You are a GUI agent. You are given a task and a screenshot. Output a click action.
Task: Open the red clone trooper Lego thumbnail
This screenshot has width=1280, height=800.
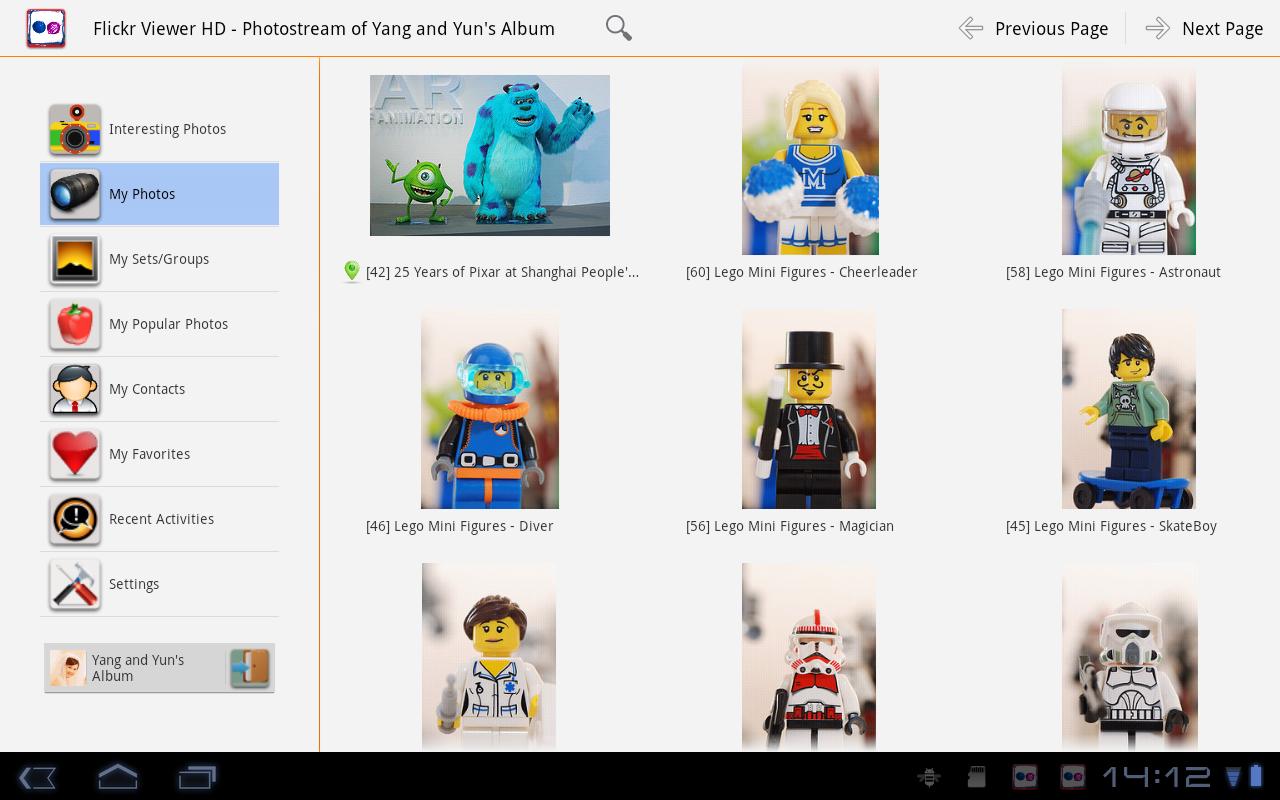pos(809,657)
